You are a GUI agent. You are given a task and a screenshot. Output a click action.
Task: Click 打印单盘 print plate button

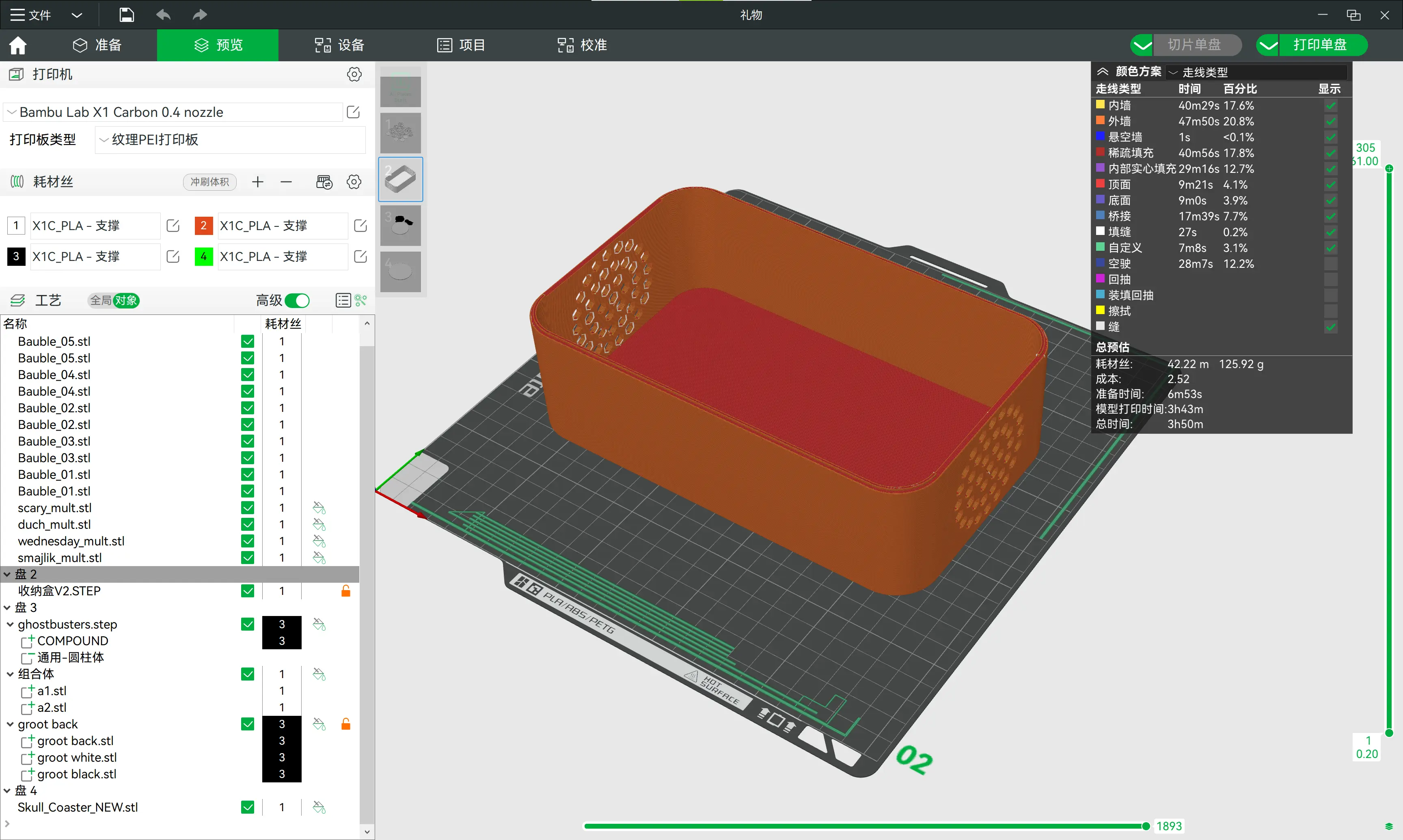click(x=1324, y=45)
